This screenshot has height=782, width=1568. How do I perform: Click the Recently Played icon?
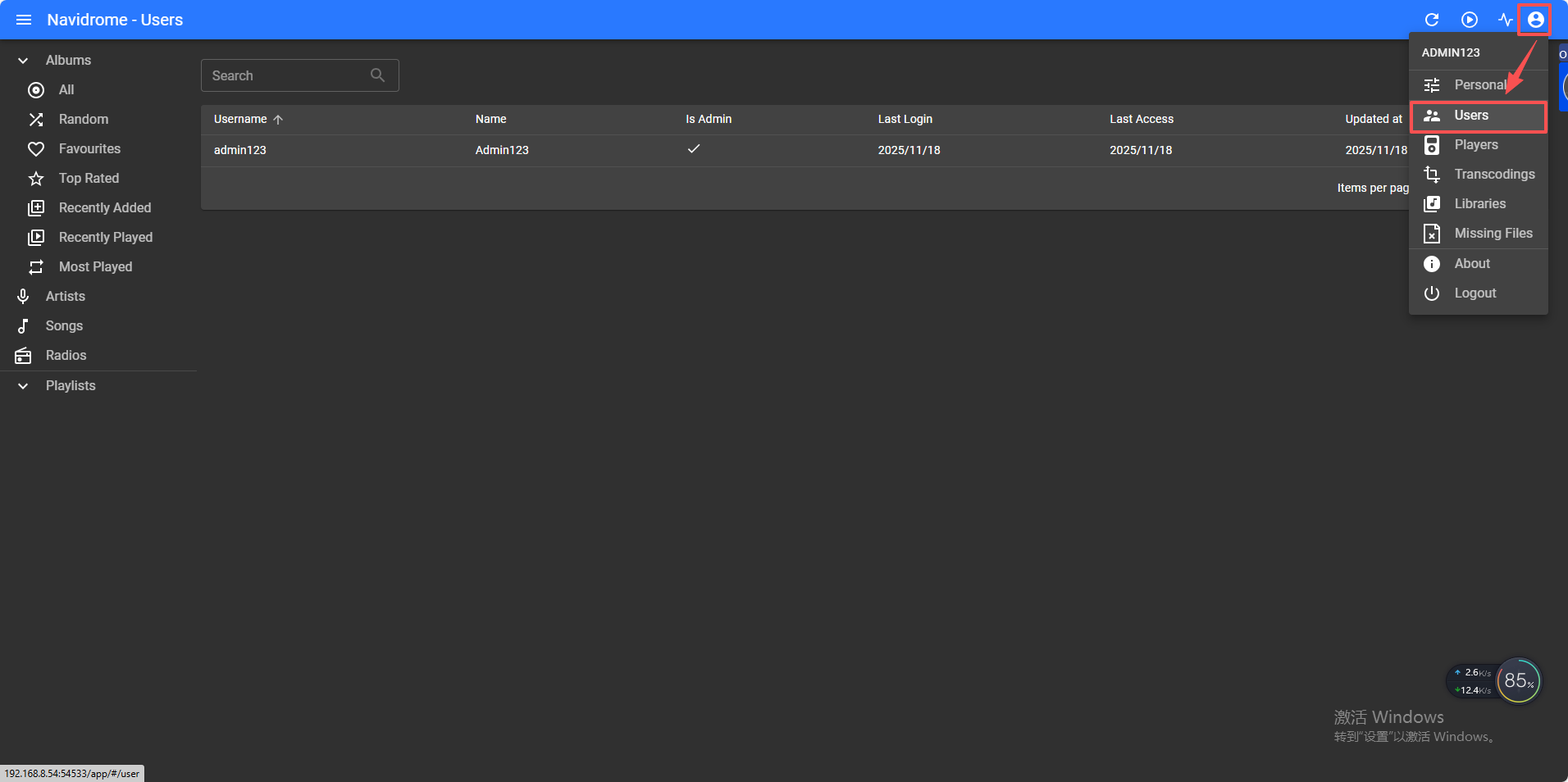pos(36,238)
